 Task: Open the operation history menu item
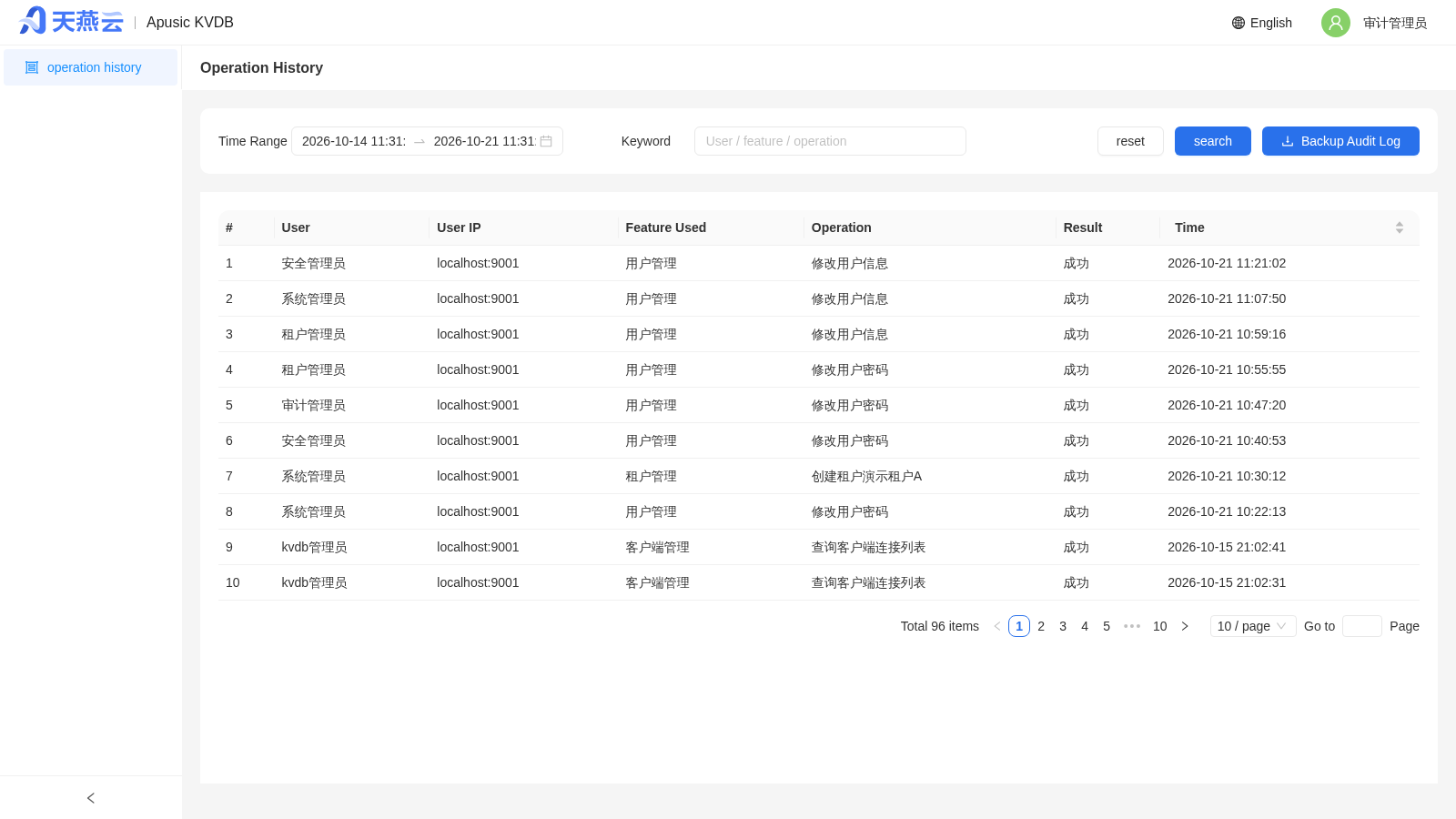(90, 67)
